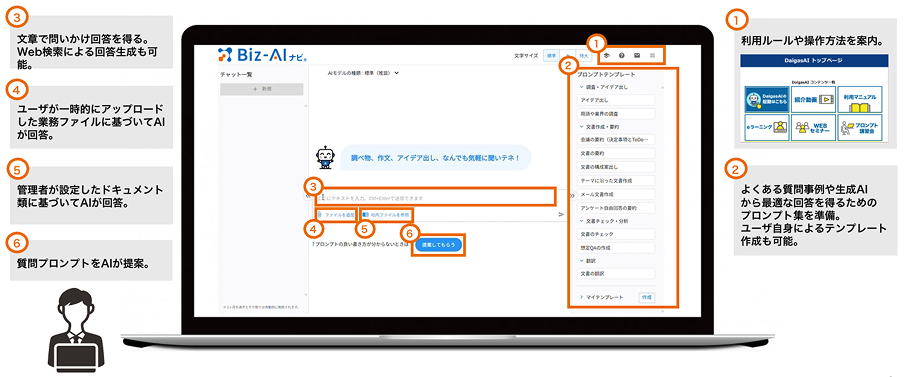Select the 文書のチェック template

pyautogui.click(x=616, y=234)
